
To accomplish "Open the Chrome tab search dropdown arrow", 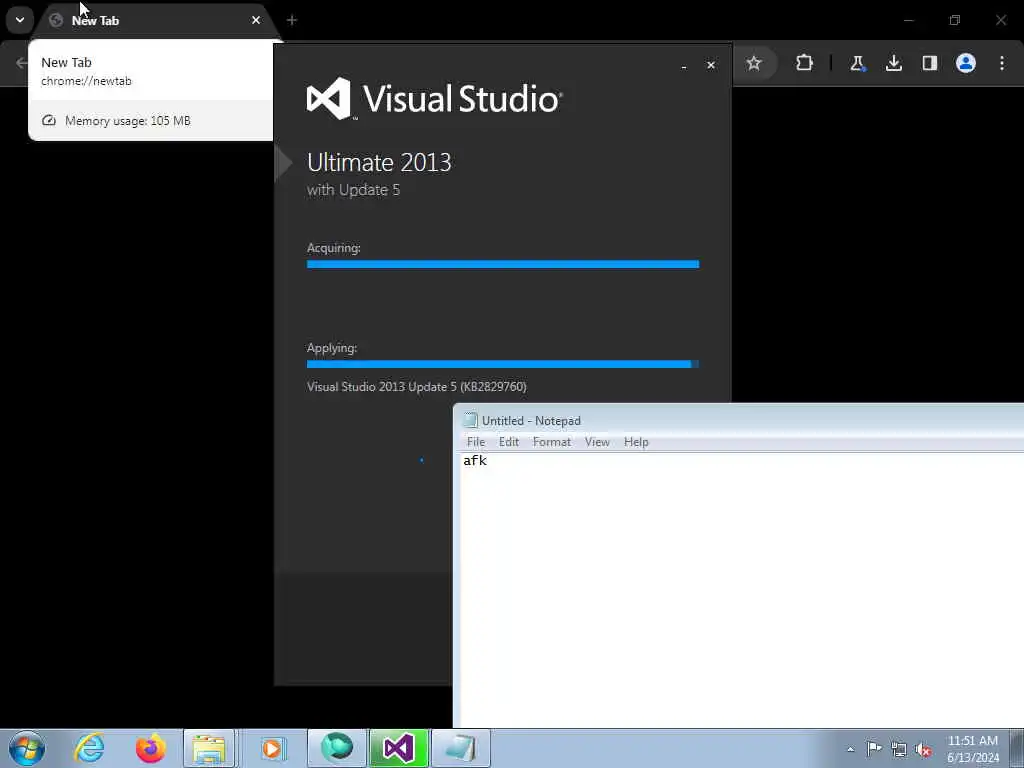I will pyautogui.click(x=20, y=20).
